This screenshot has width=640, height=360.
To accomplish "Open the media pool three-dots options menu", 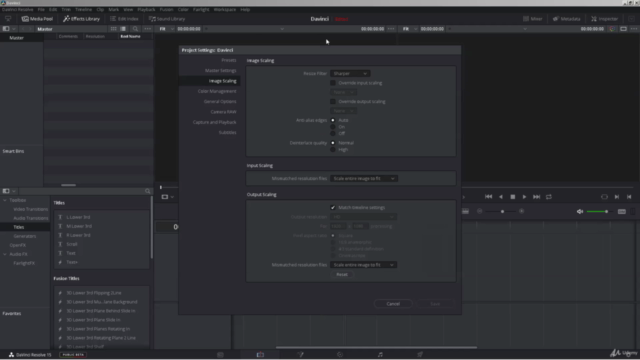I will 147,29.
